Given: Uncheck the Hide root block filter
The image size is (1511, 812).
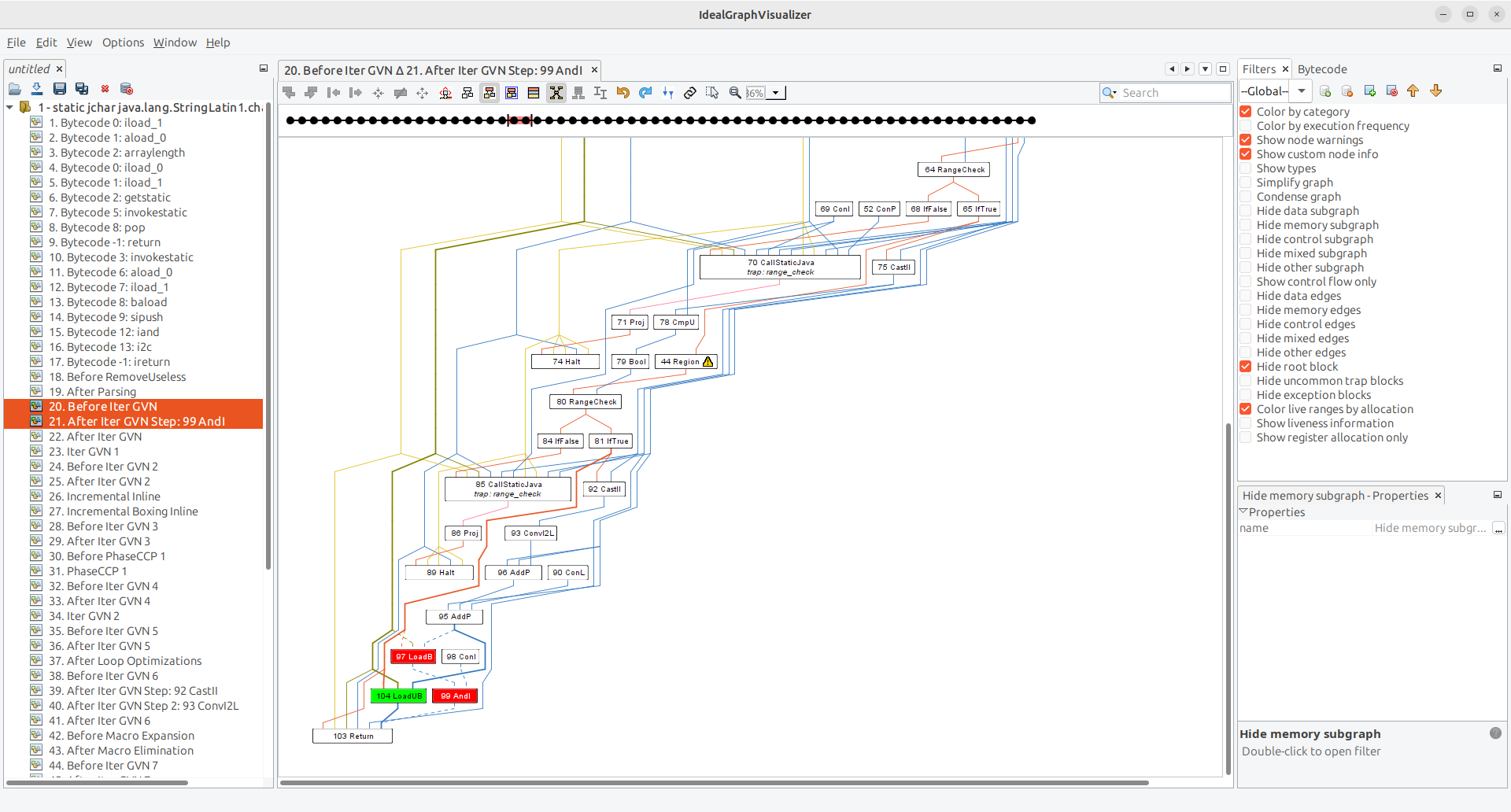Looking at the screenshot, I should [x=1246, y=367].
